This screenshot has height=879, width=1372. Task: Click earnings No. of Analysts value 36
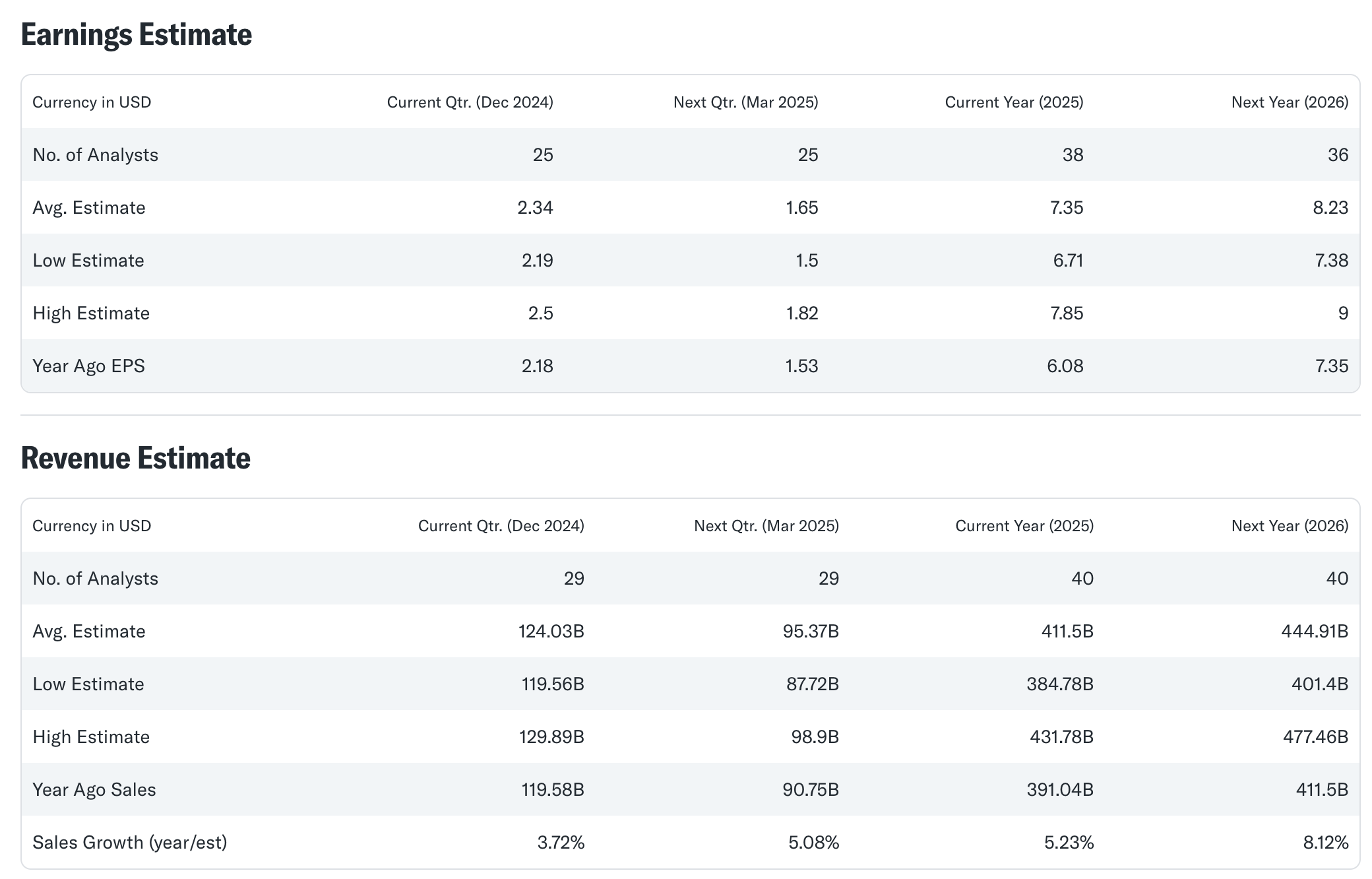click(x=1338, y=155)
